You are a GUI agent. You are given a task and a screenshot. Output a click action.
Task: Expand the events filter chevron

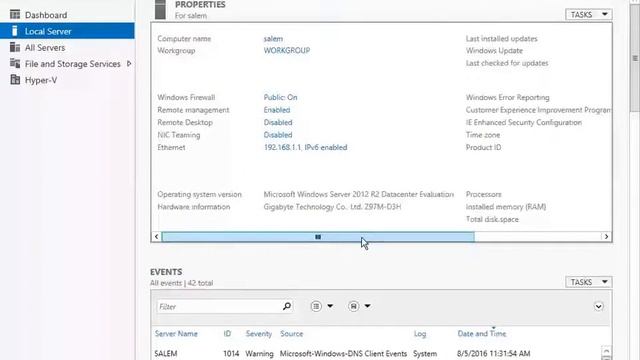[598, 307]
